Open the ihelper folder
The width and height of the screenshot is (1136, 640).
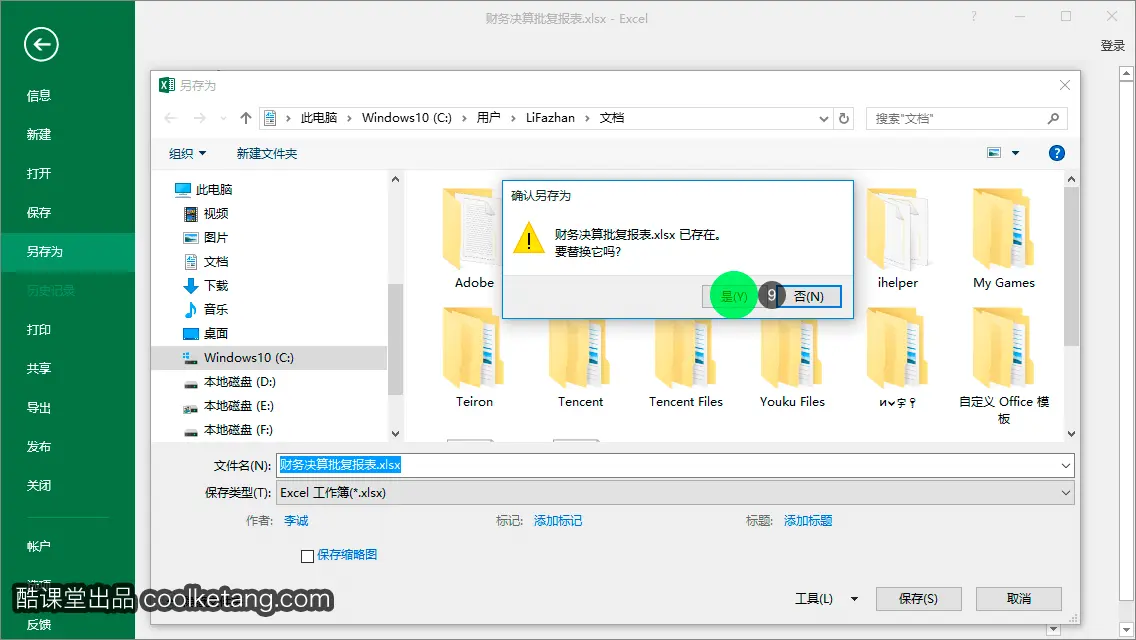[898, 238]
